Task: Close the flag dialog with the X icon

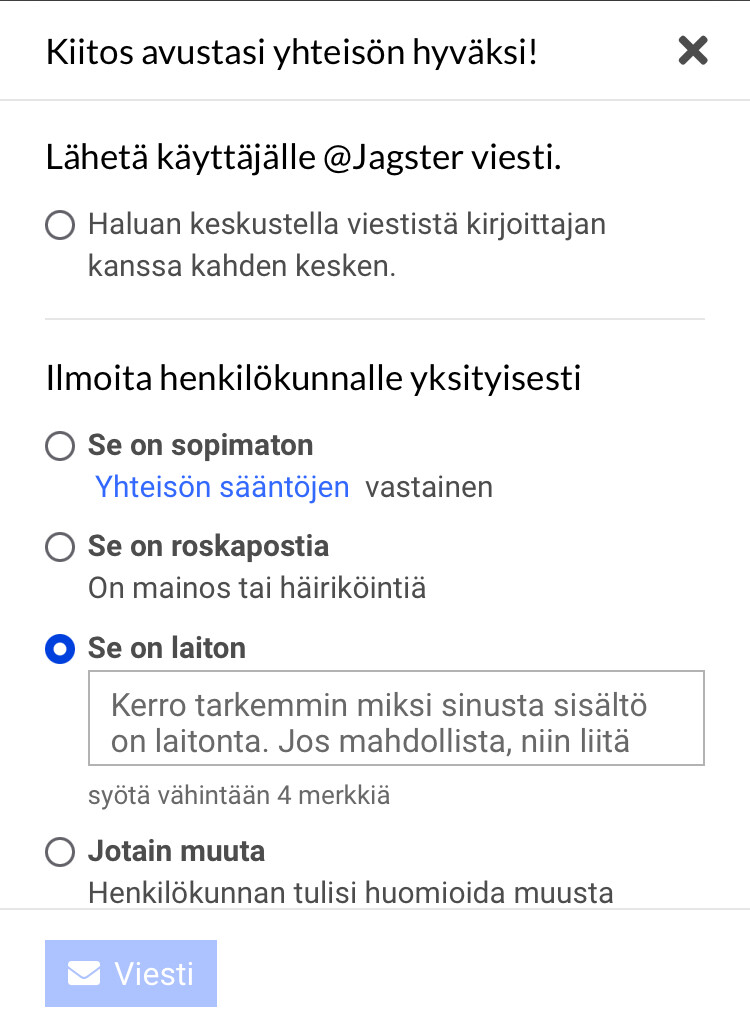Action: 693,50
